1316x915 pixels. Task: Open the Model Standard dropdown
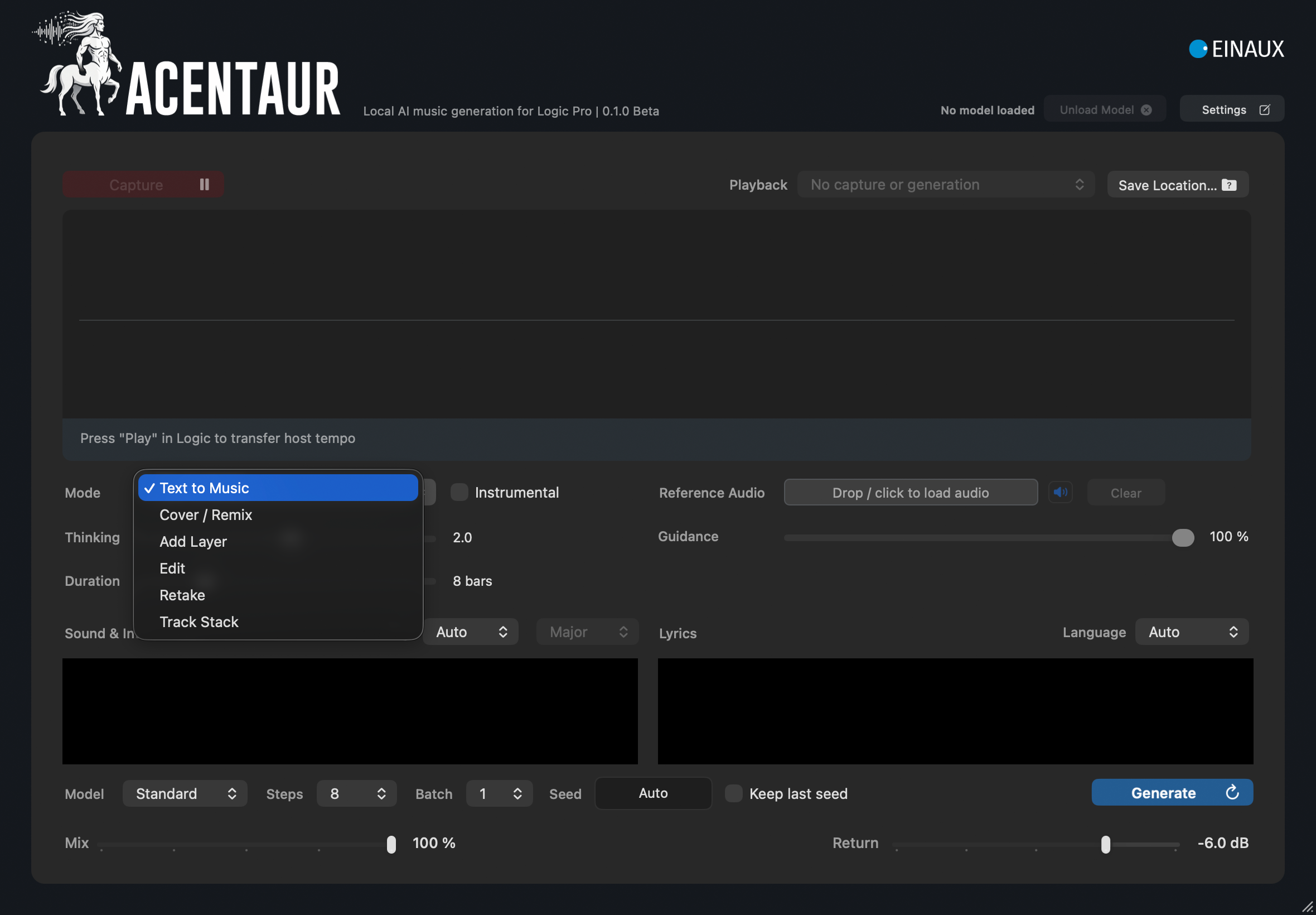[x=185, y=793]
